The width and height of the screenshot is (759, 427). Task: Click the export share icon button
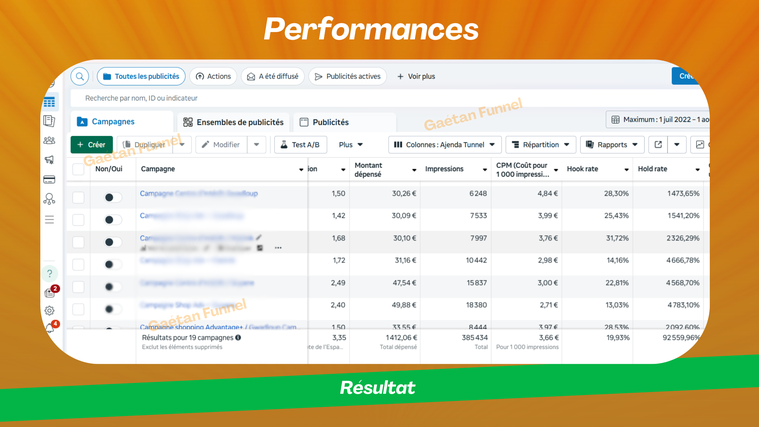[658, 145]
